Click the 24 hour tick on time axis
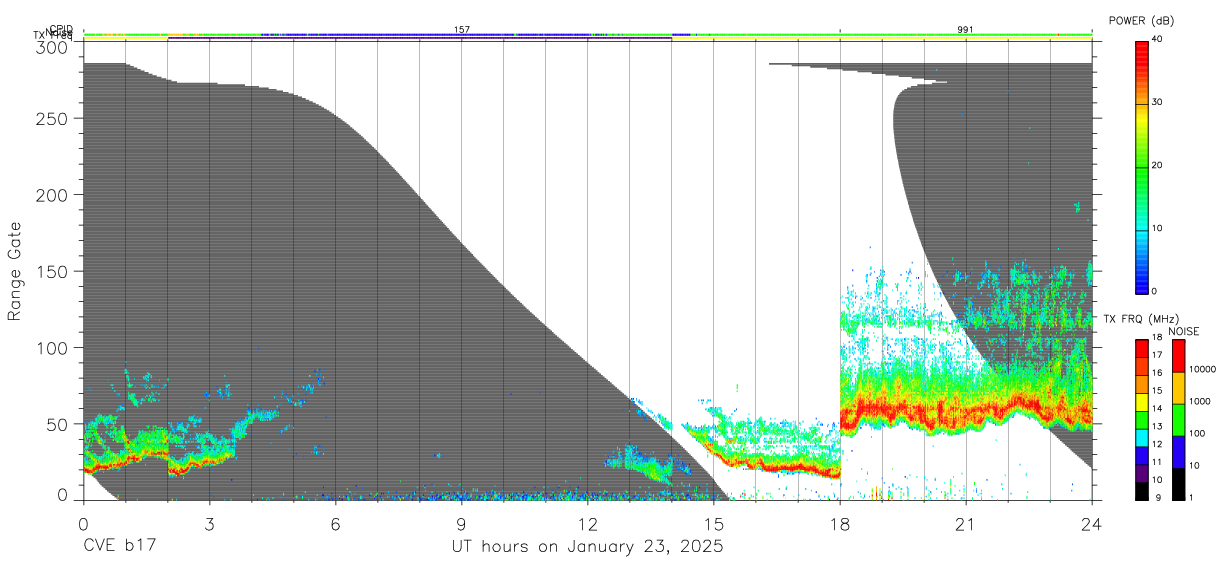 point(1092,524)
